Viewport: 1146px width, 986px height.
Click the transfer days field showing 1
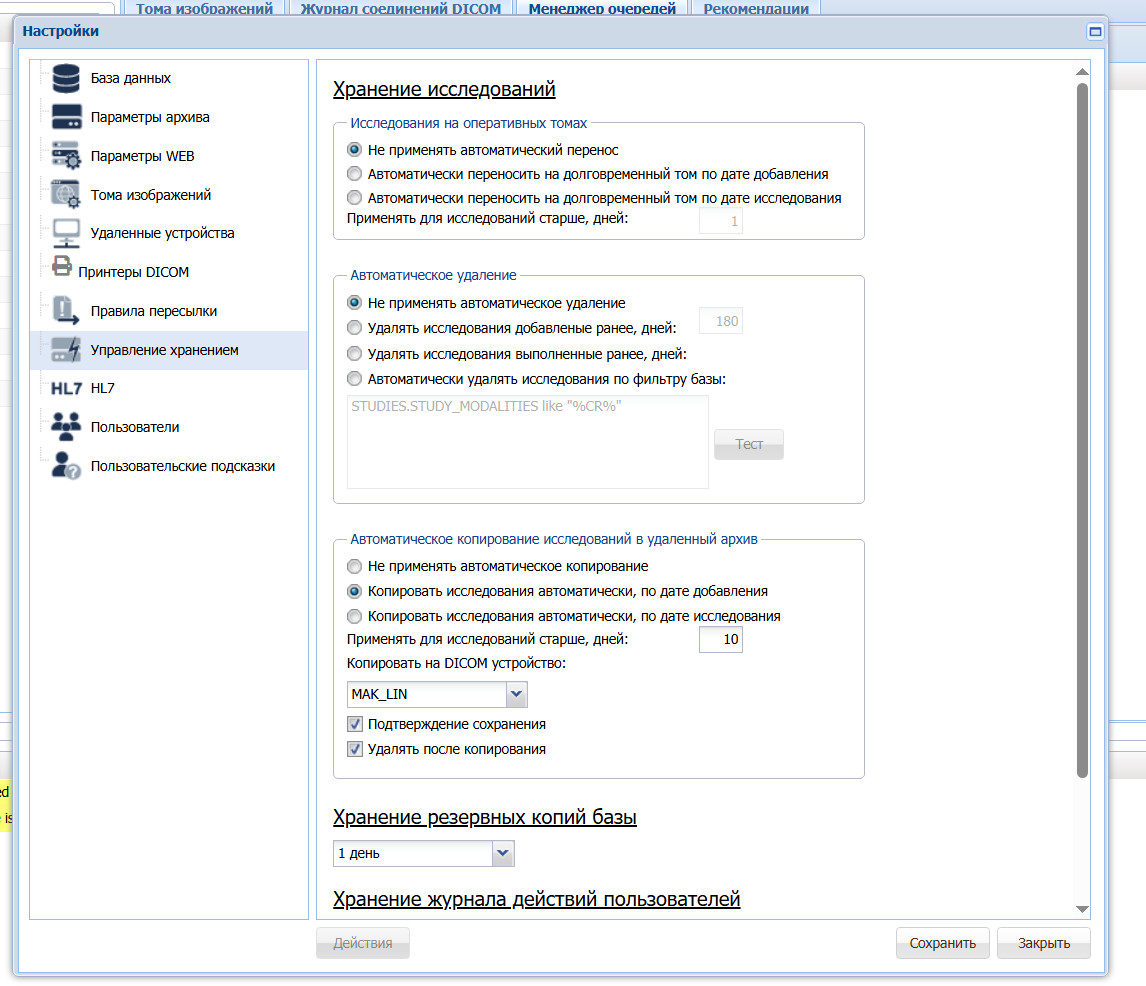click(x=721, y=221)
